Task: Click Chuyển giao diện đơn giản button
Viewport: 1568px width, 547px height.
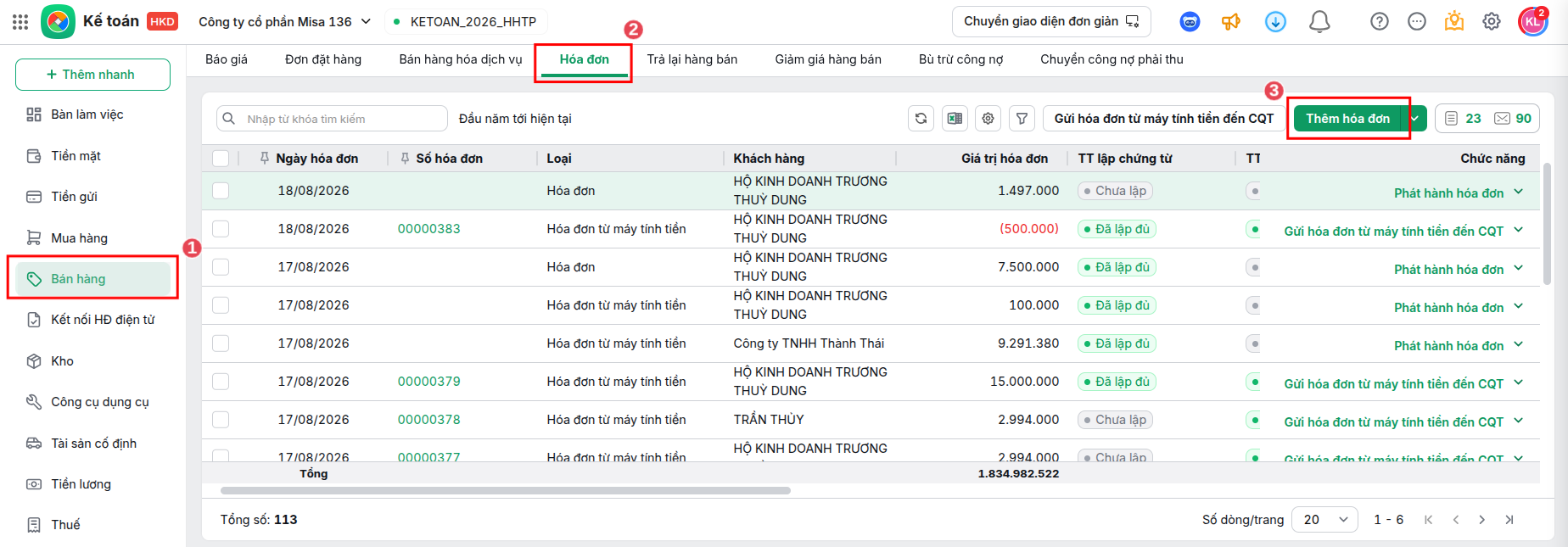Action: click(1051, 21)
